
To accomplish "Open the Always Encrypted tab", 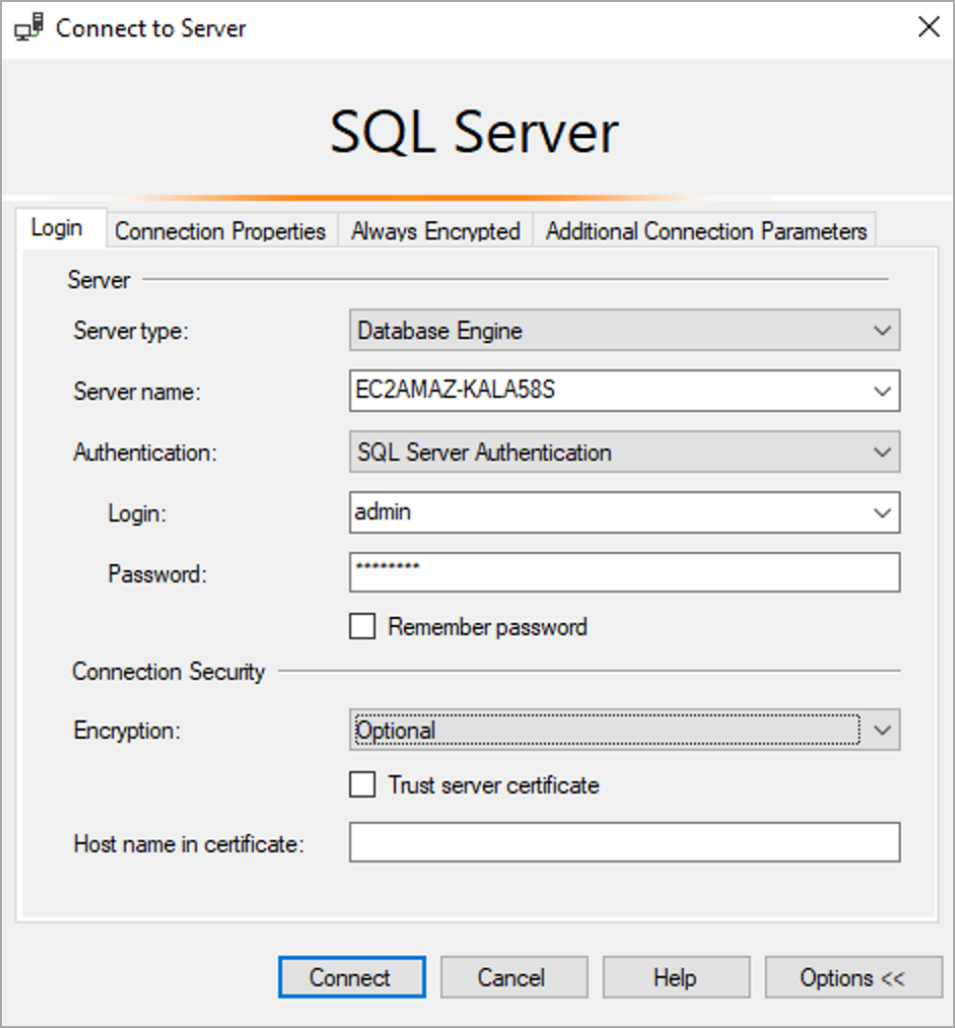I will point(435,231).
